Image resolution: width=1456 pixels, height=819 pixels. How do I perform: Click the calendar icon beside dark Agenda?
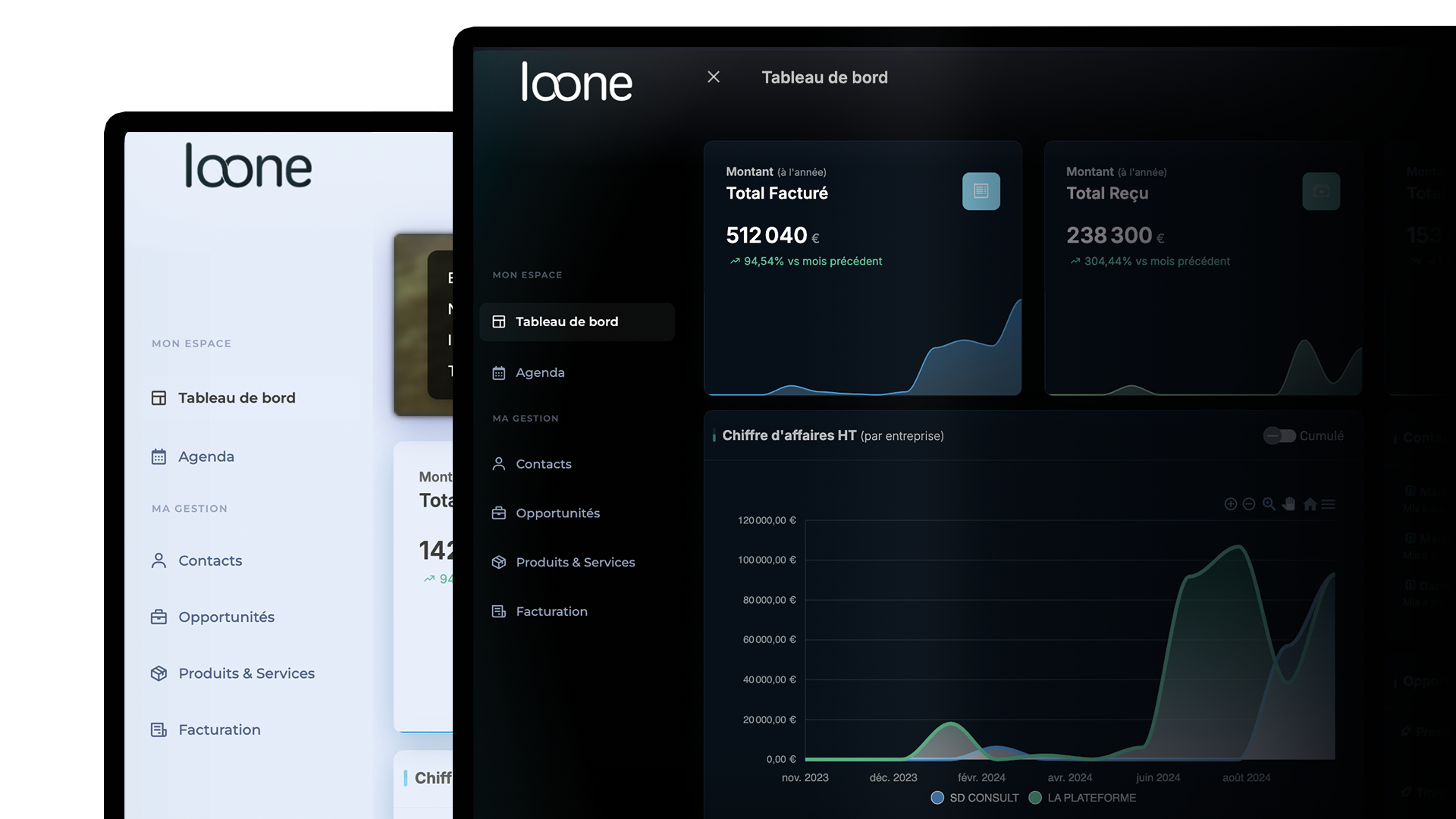[x=498, y=373]
